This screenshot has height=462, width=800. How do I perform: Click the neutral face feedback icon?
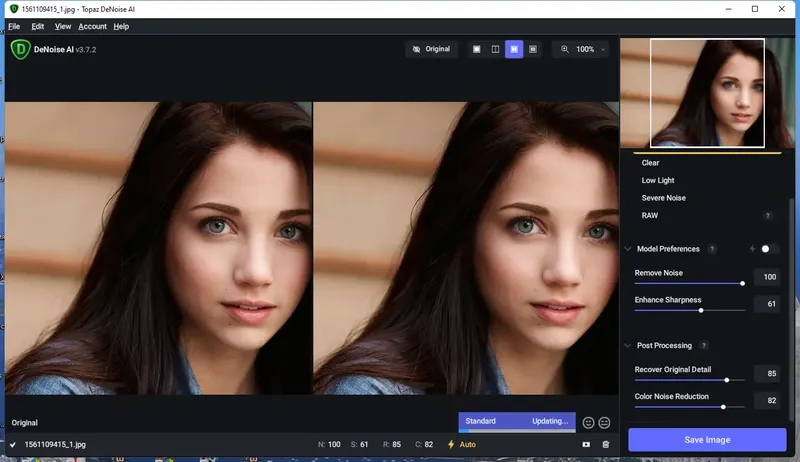[604, 423]
